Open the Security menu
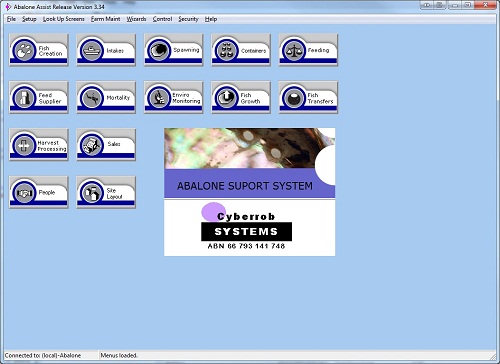 click(x=188, y=19)
